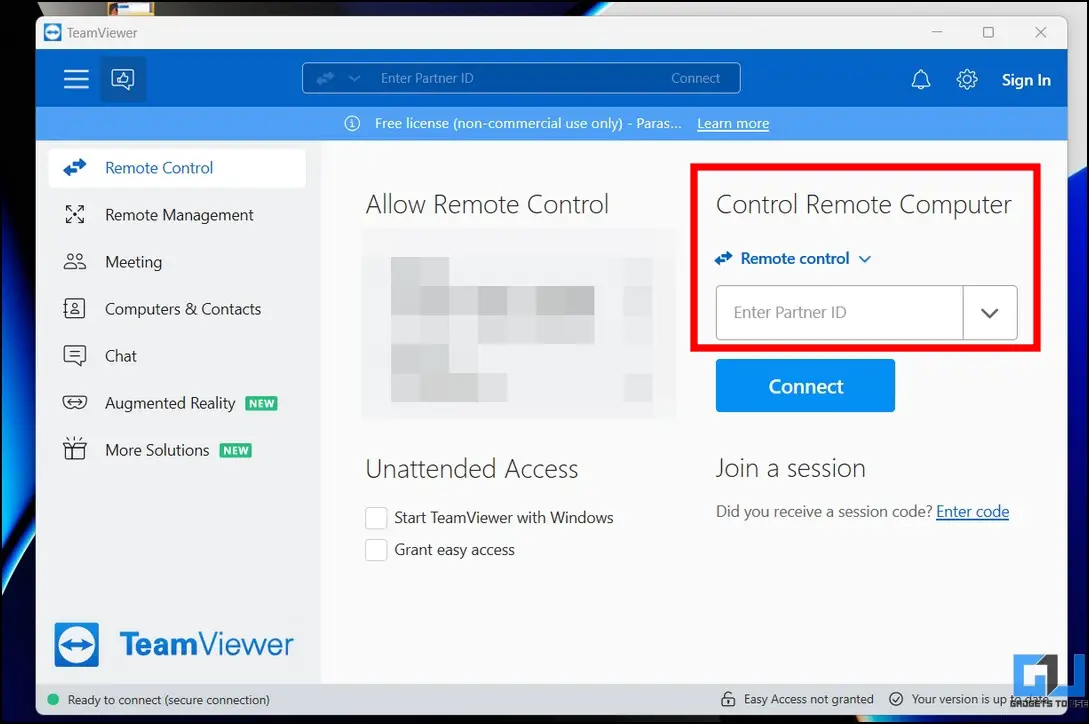Click the feedback icon in header
Viewport: 1089px width, 724px height.
123,79
